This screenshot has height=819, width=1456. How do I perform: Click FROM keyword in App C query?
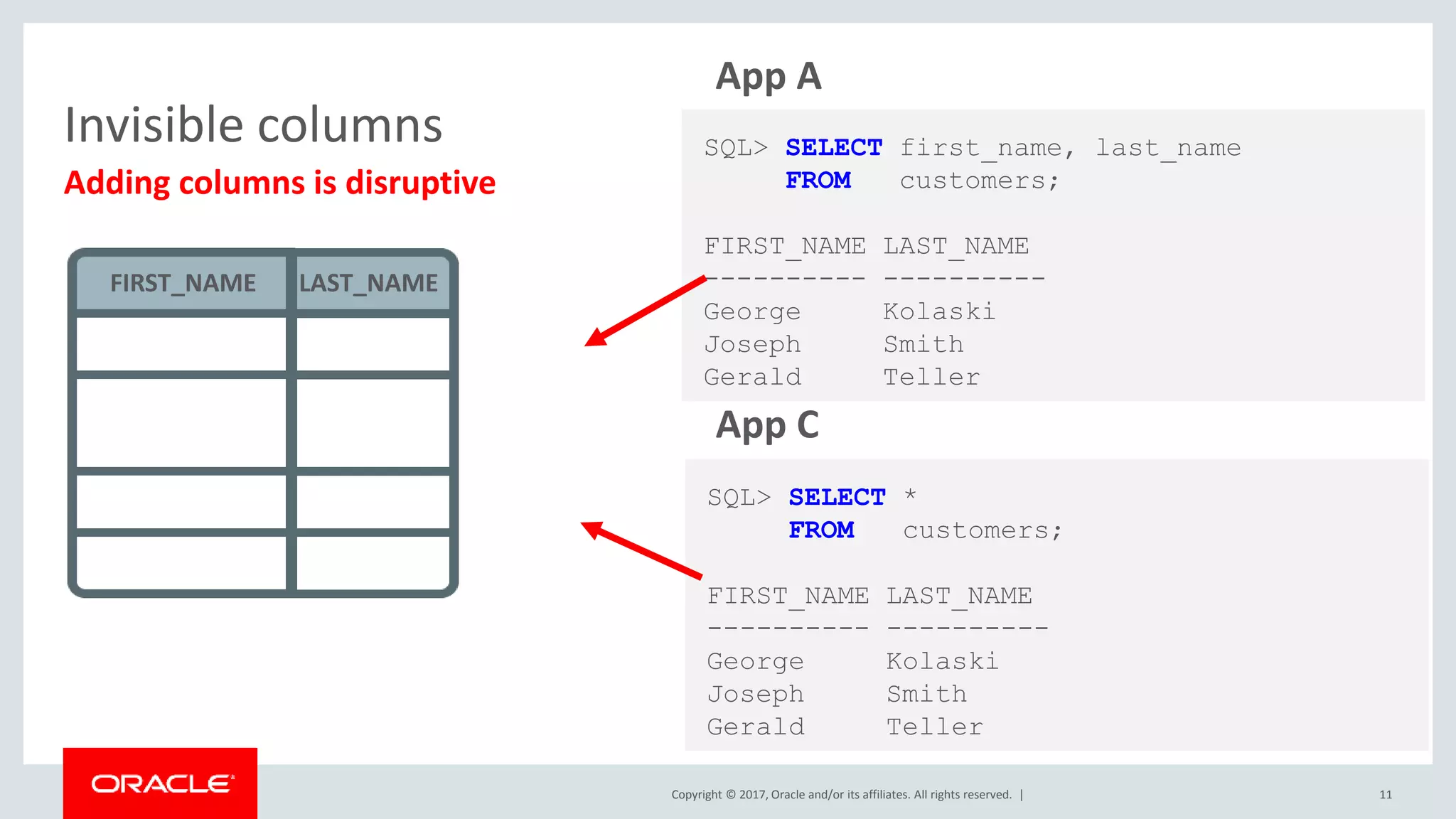pos(821,530)
